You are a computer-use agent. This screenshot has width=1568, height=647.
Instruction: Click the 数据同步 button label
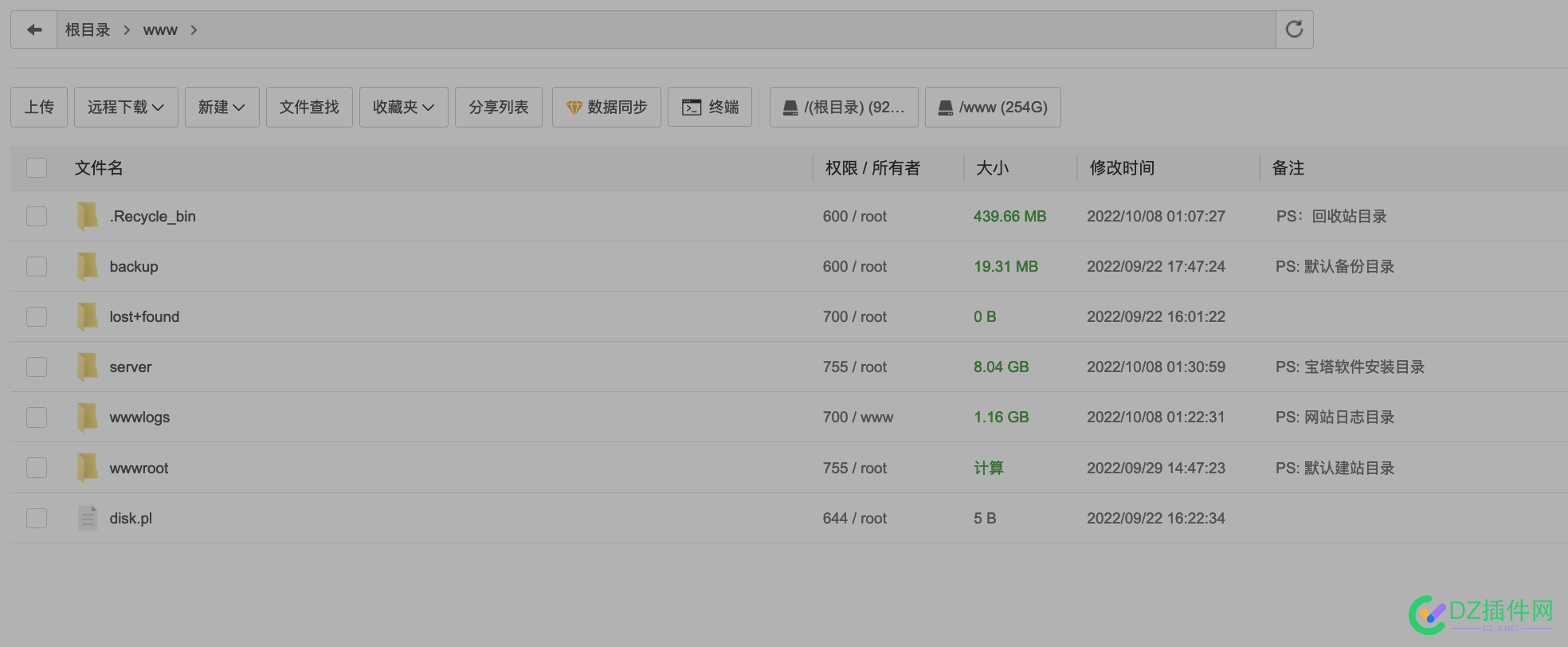pos(617,107)
